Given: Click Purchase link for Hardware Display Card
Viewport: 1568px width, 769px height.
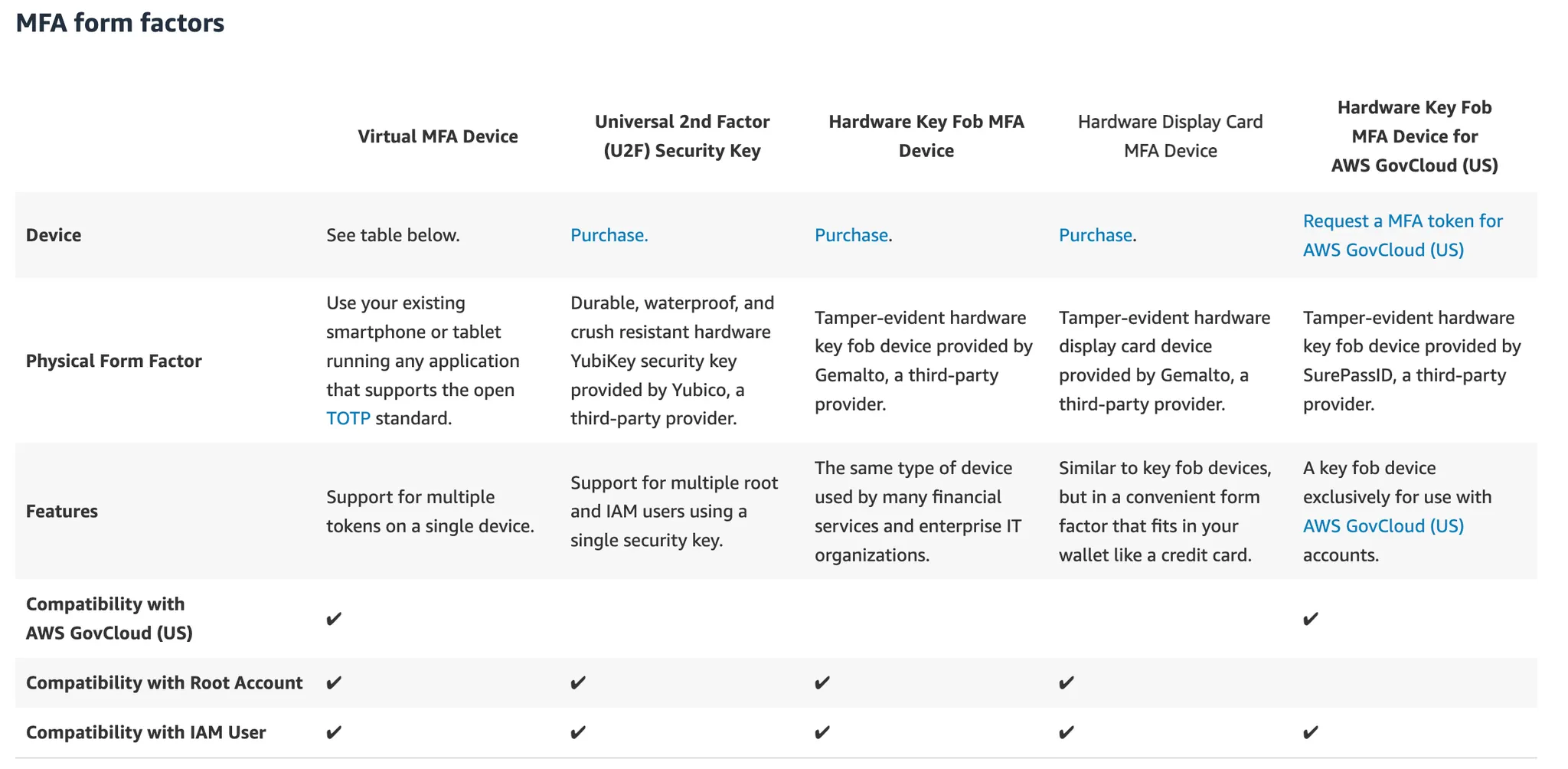Looking at the screenshot, I should (1095, 235).
